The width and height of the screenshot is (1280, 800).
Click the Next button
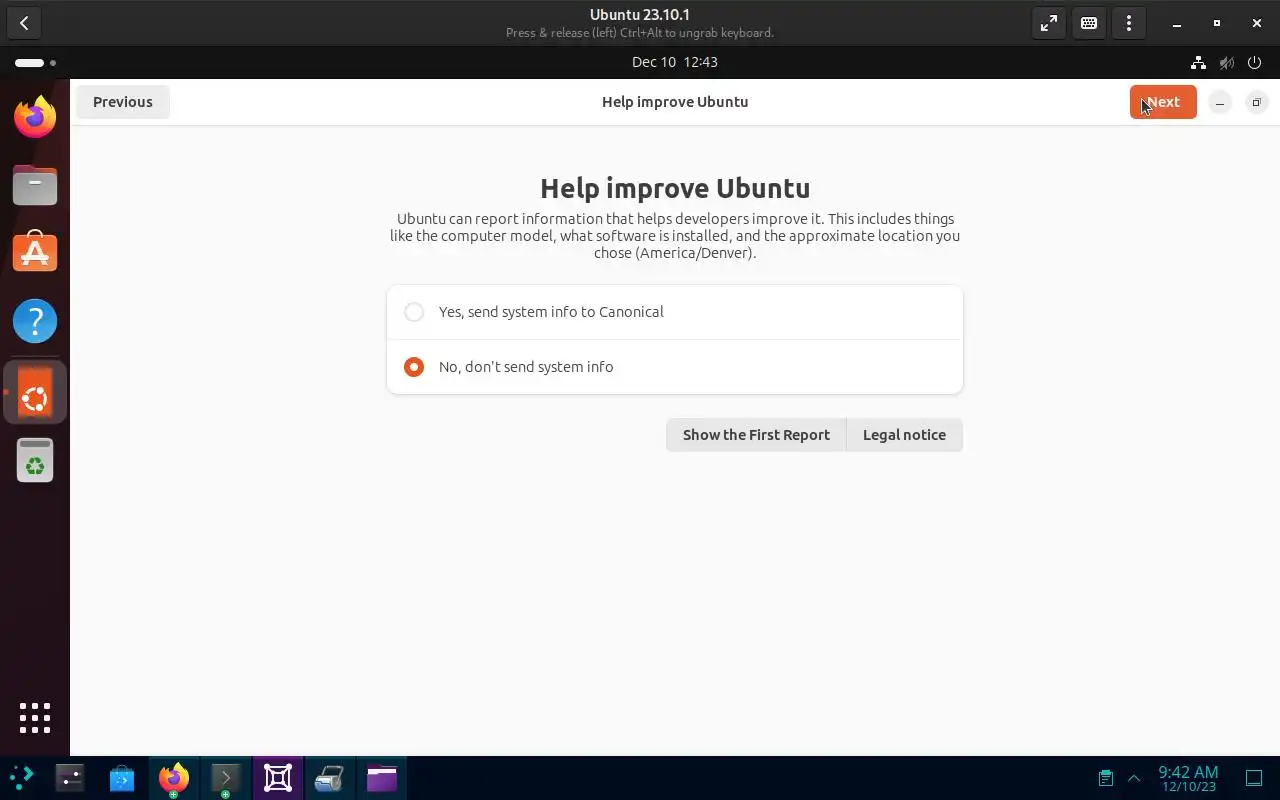point(1163,102)
